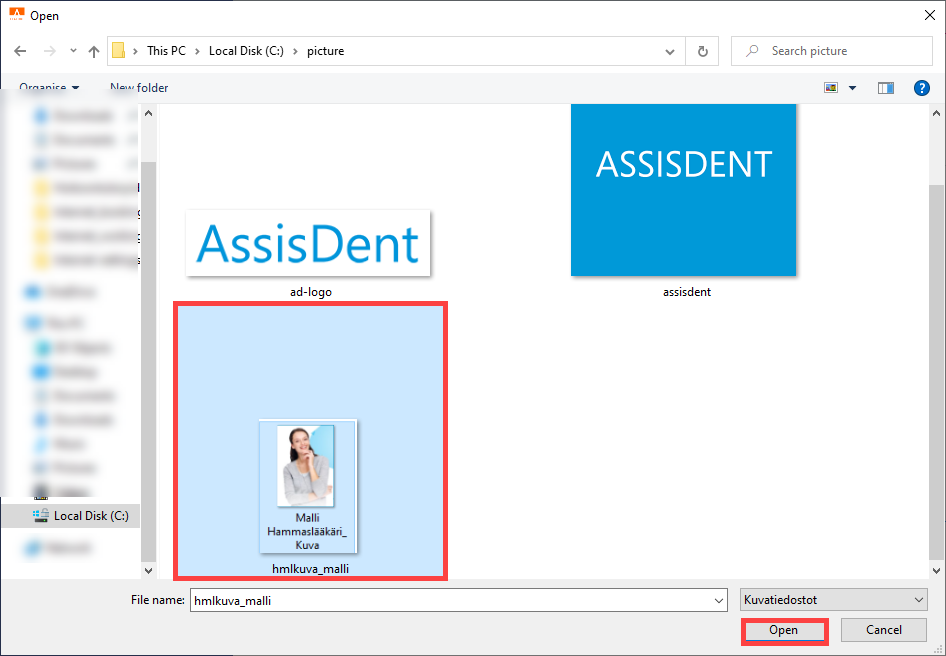Viewport: 946px width, 656px height.
Task: Select Local Disk (C:) in the breadcrumb
Action: [246, 51]
